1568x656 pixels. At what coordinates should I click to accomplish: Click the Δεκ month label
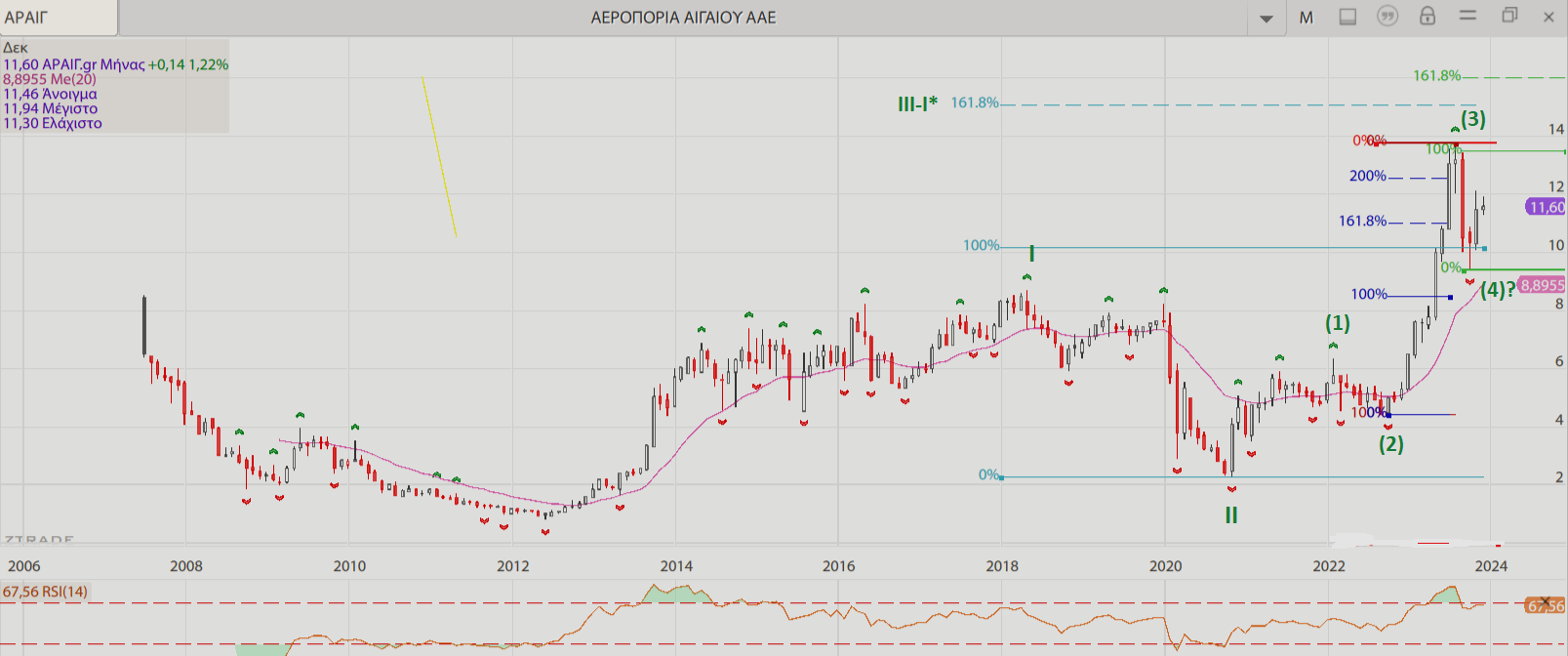pyautogui.click(x=16, y=48)
